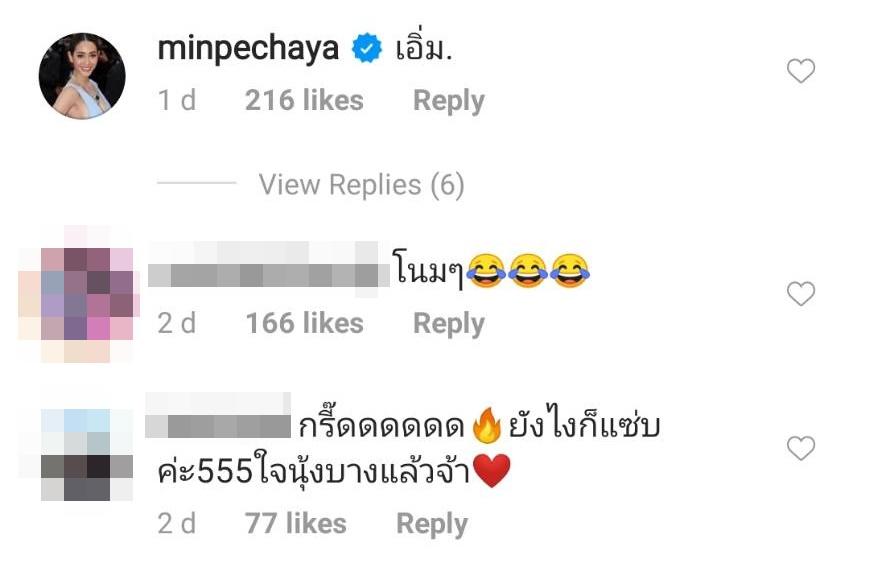Image resolution: width=869 pixels, height=571 pixels.
Task: Click the 2 d timestamp beside 77 likes
Action: [177, 524]
